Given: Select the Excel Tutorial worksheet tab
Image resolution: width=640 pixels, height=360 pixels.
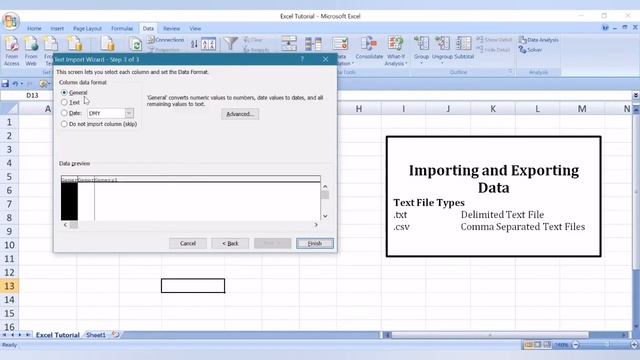Looking at the screenshot, I should 58,335.
